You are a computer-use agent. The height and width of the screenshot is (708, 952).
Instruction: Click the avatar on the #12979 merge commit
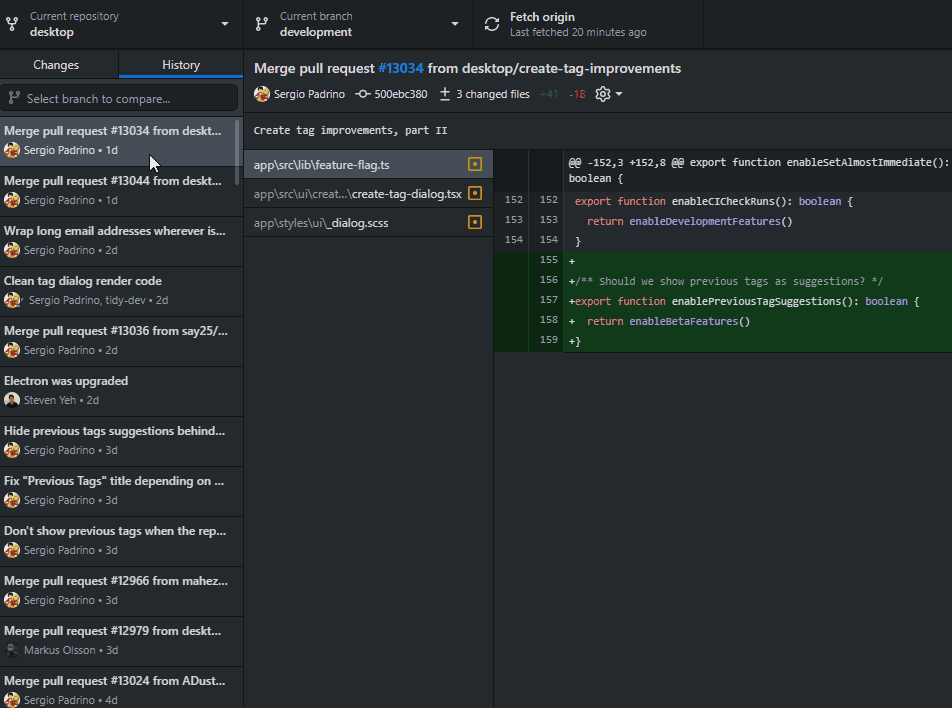12,650
